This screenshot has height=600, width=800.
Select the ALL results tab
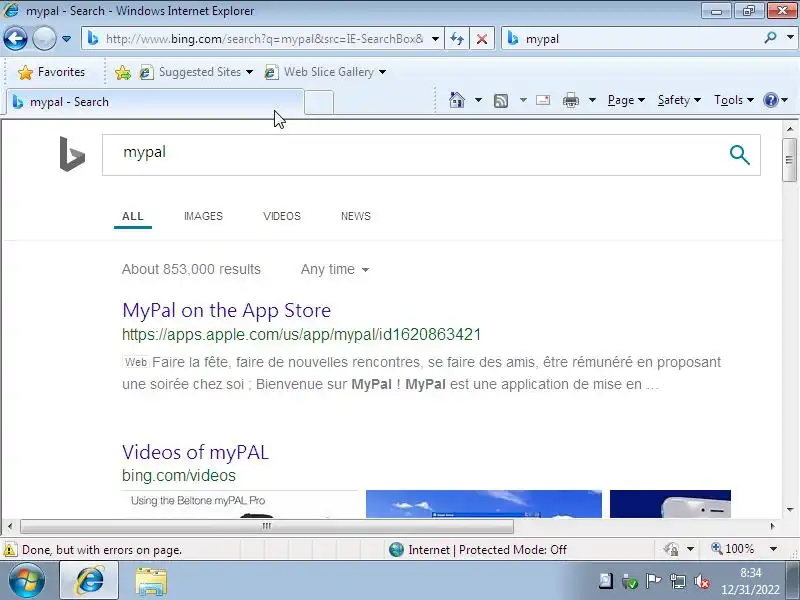(133, 216)
